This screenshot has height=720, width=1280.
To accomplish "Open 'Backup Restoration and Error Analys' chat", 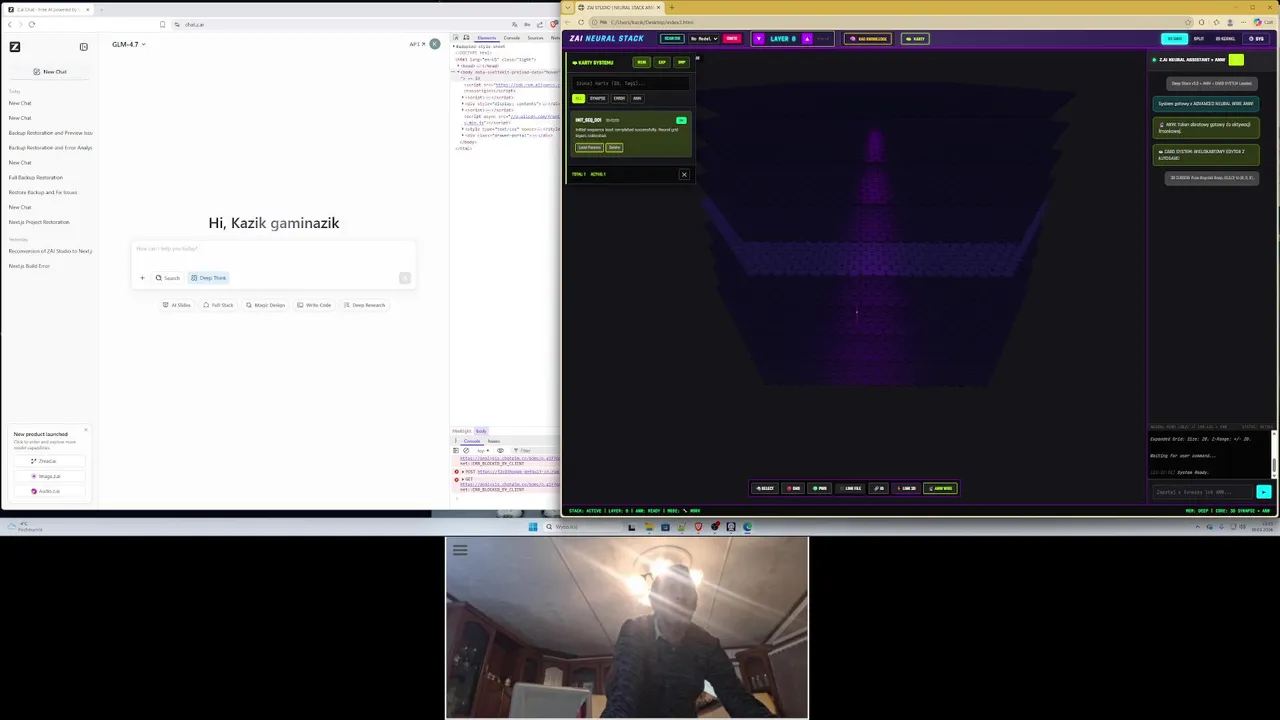I will 50,147.
